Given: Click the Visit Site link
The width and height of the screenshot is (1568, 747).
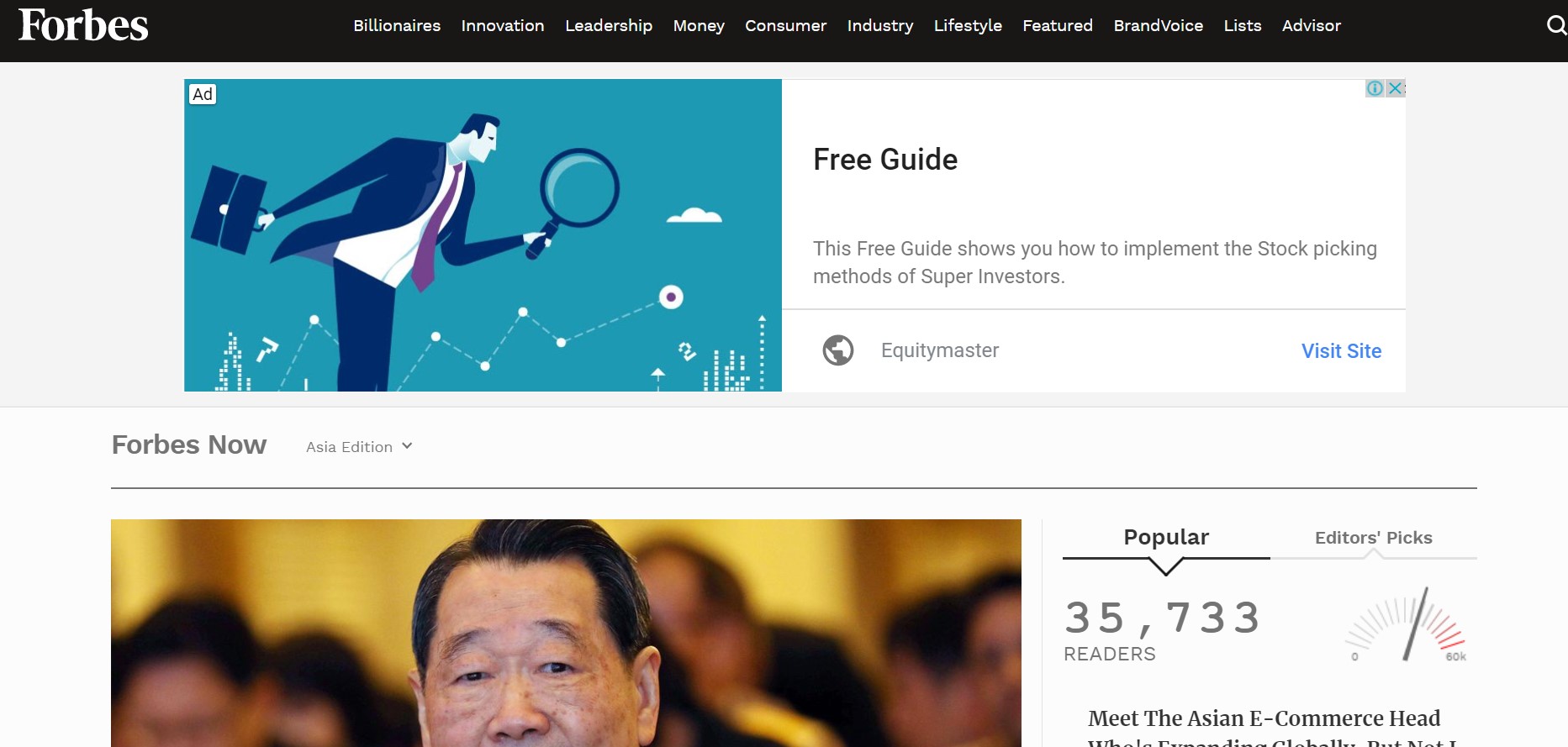Looking at the screenshot, I should coord(1341,351).
